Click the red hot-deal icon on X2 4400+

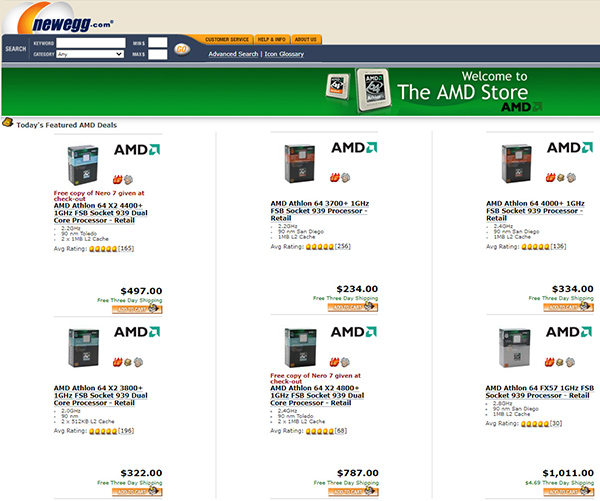(x=117, y=179)
